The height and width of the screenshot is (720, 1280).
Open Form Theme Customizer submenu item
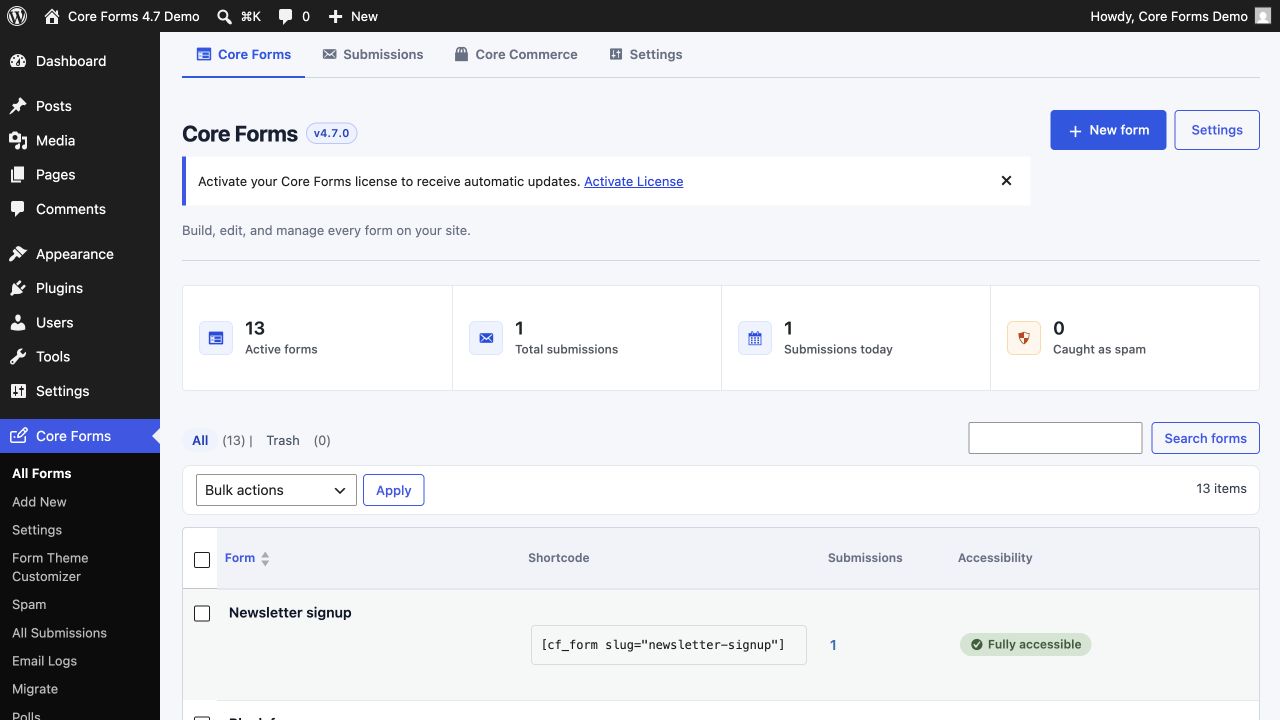[x=50, y=567]
